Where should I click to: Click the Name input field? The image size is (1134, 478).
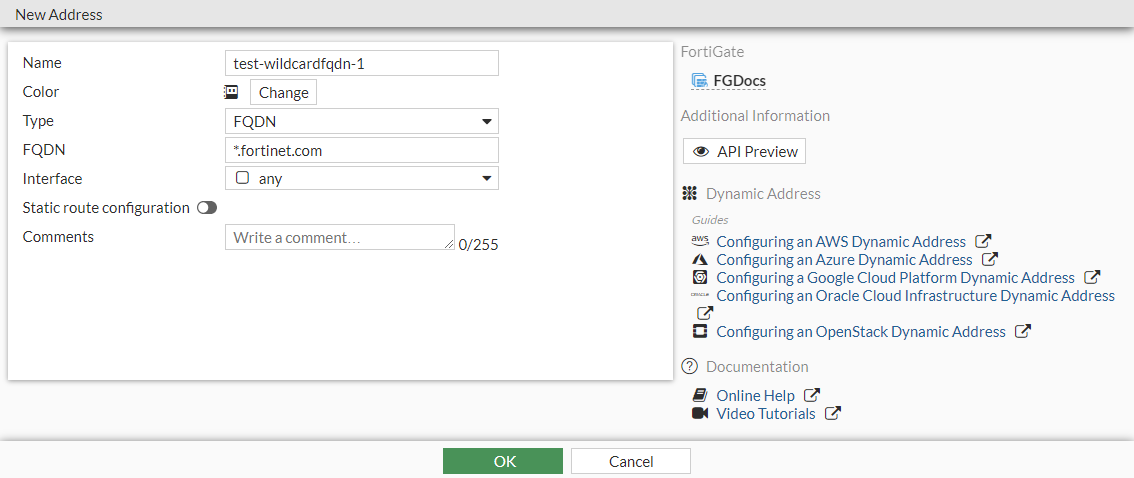(361, 63)
